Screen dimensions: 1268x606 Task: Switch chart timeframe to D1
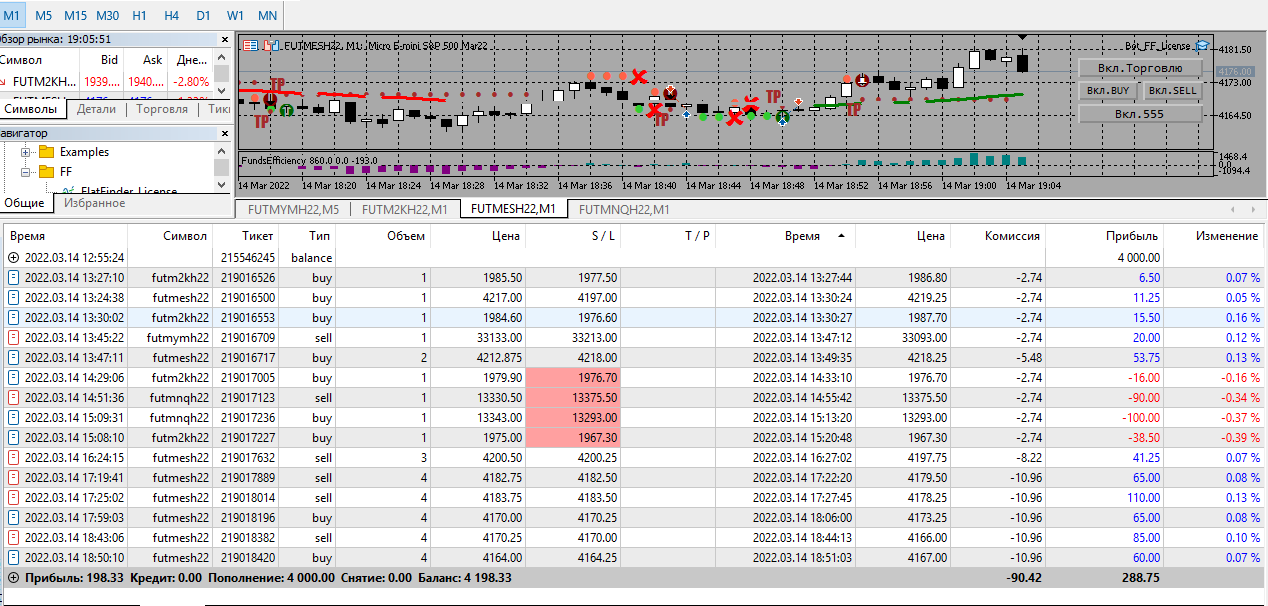(203, 15)
